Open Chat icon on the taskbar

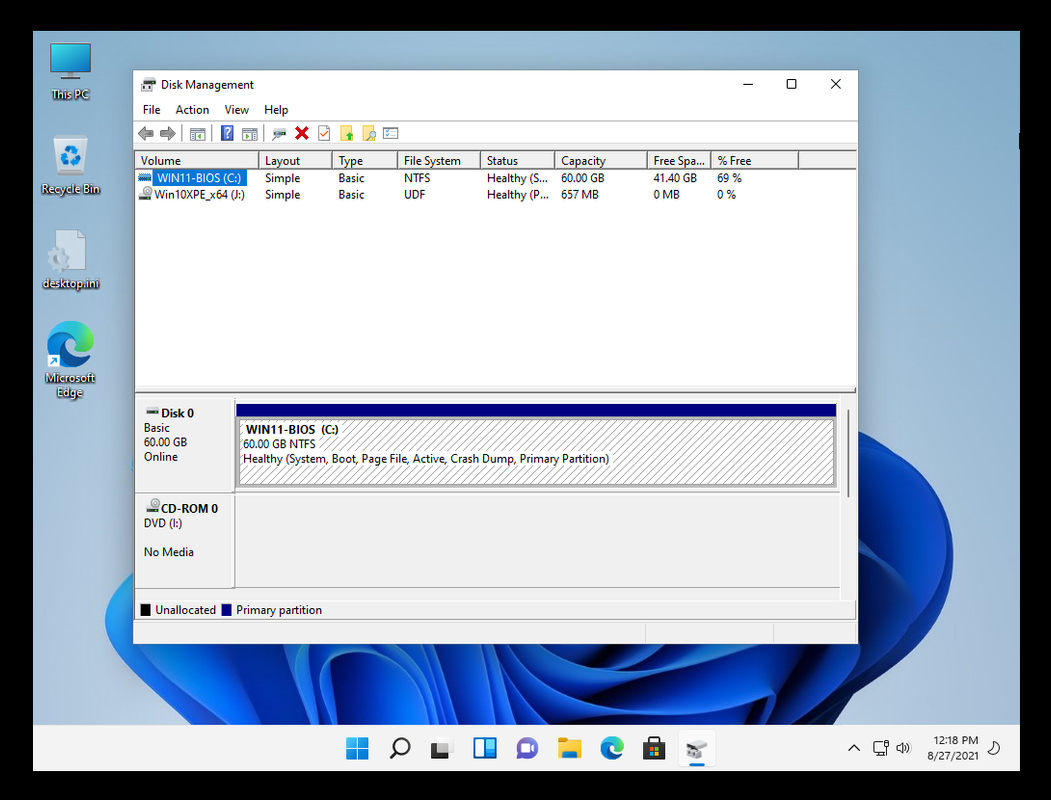[528, 748]
